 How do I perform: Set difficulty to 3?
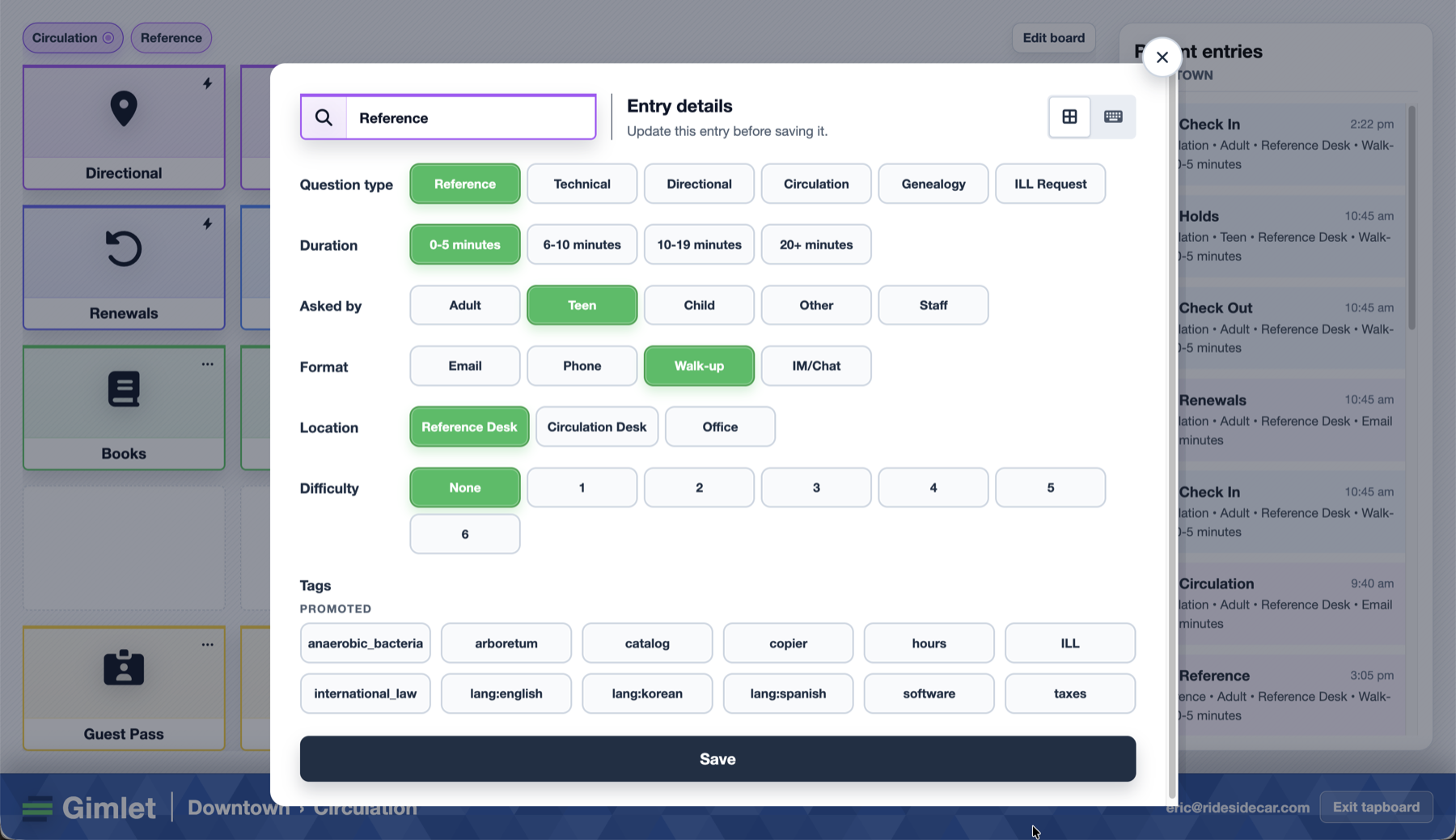tap(816, 487)
